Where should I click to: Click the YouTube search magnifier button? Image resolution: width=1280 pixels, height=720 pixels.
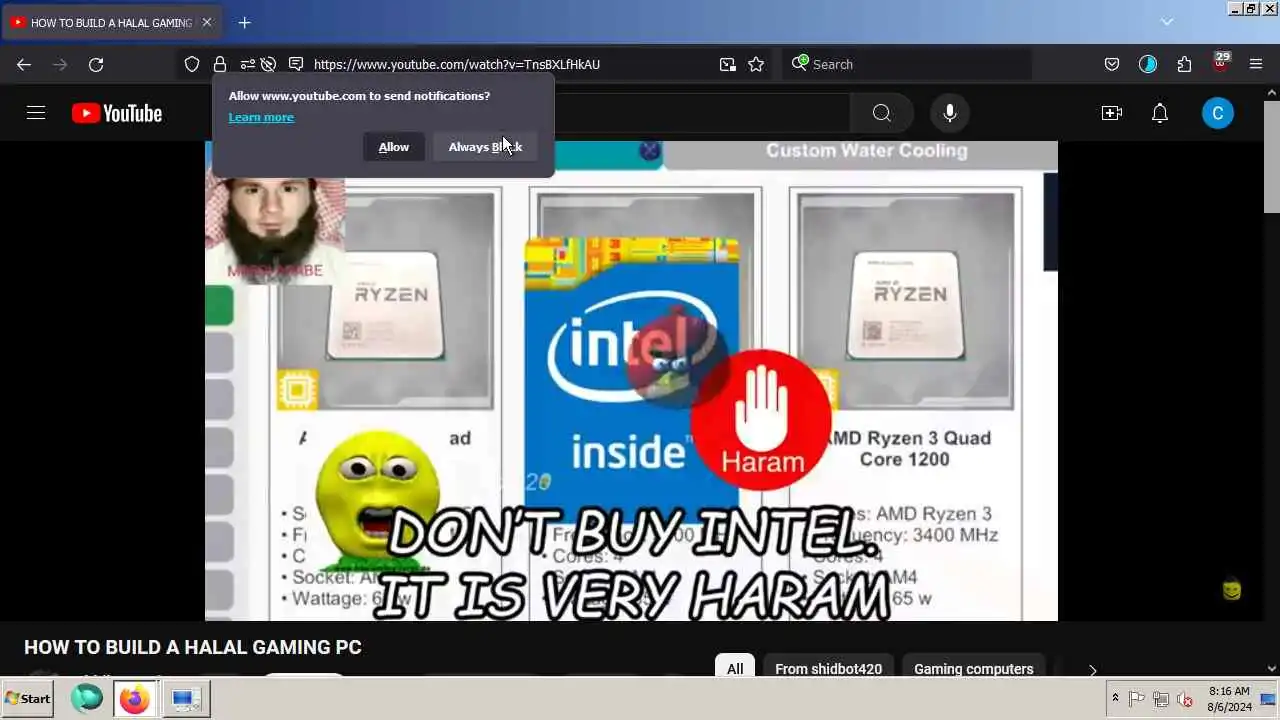click(x=881, y=113)
